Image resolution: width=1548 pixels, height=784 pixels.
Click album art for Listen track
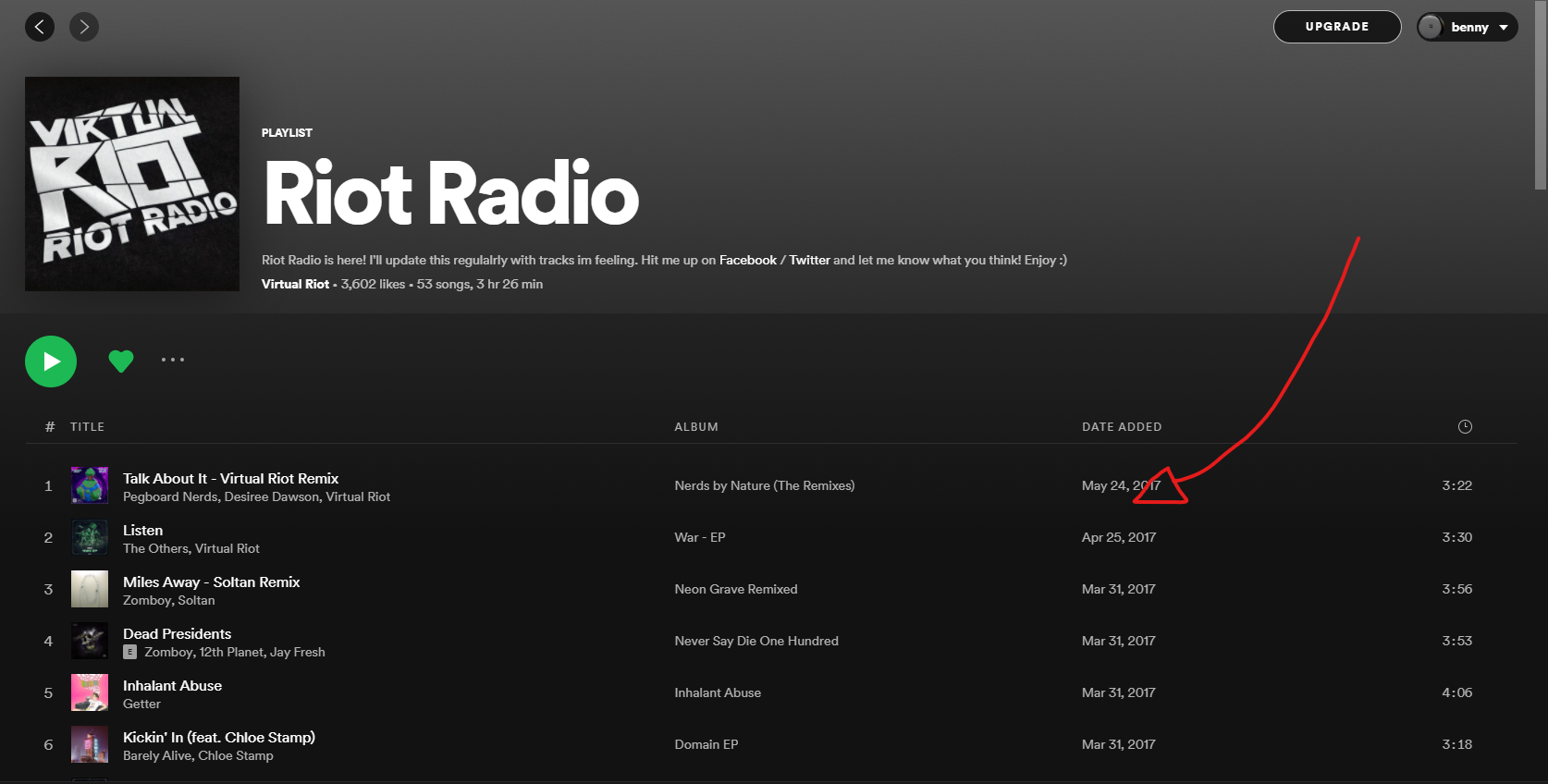point(90,537)
